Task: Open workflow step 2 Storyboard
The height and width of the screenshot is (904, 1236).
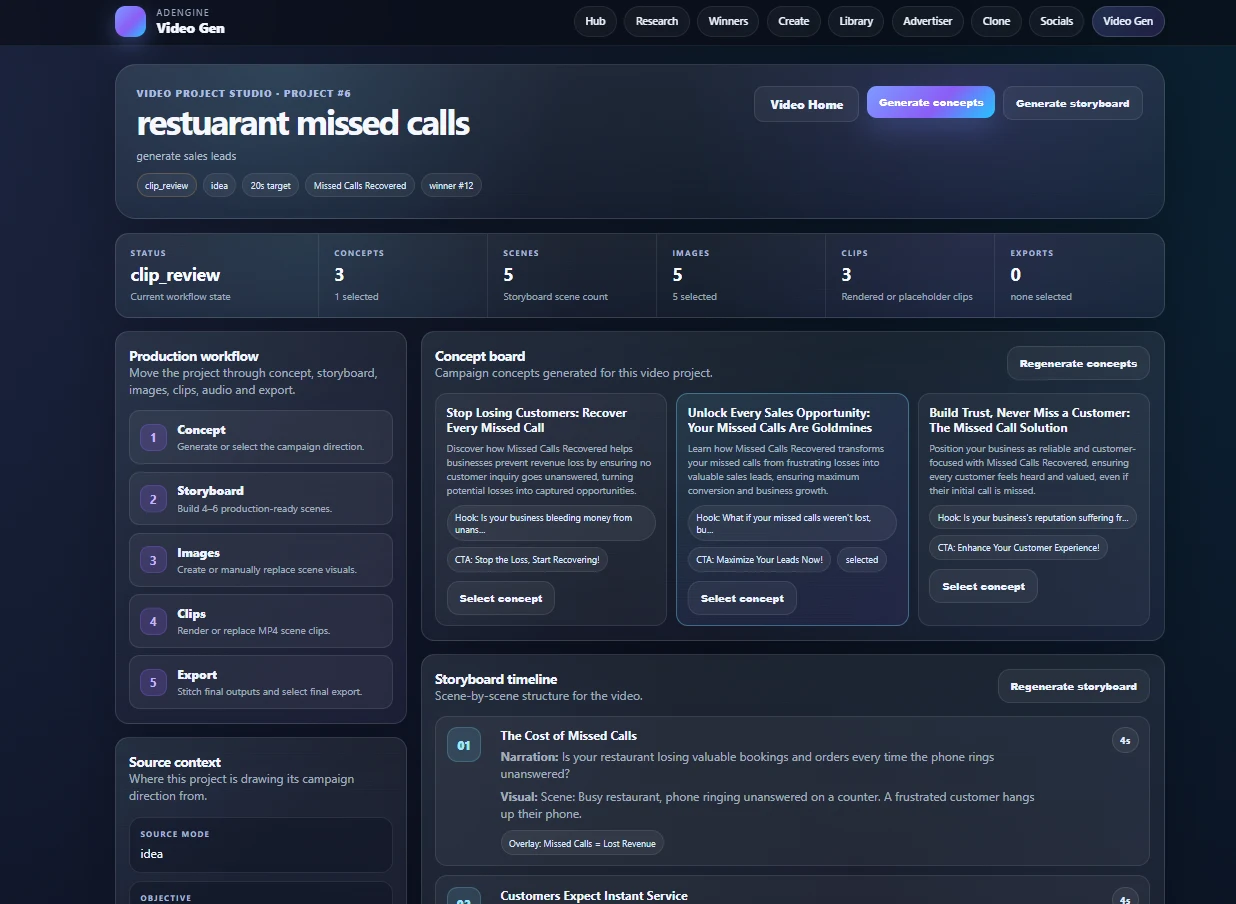Action: coord(261,498)
